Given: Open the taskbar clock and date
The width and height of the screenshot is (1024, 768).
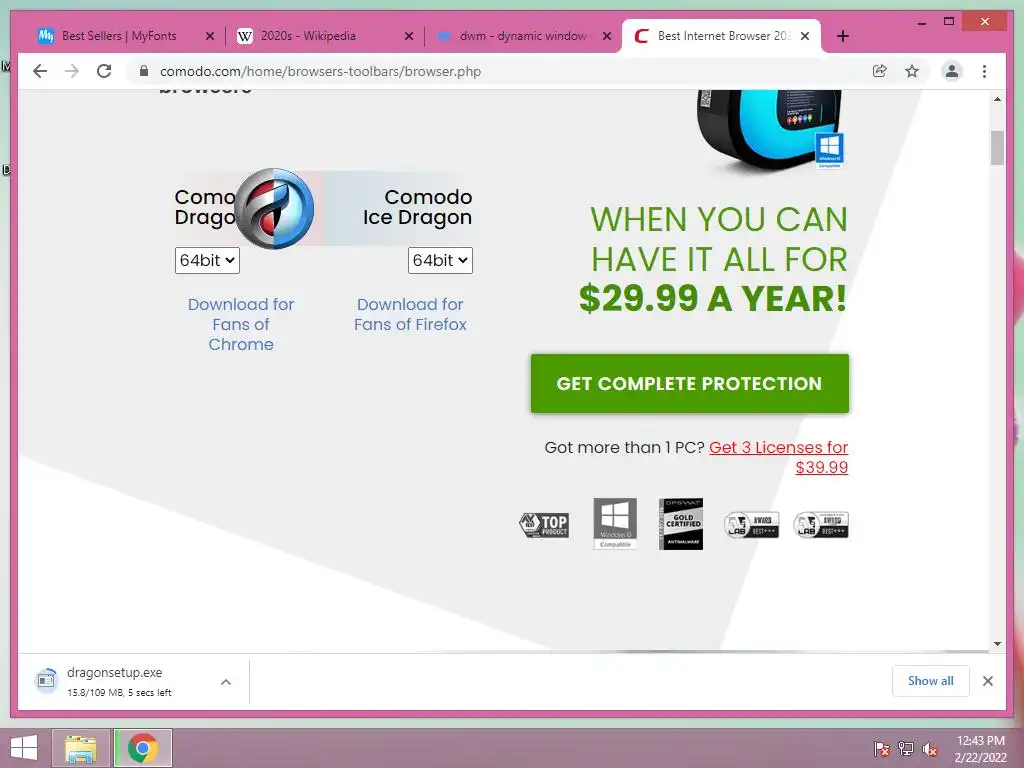Looking at the screenshot, I should tap(980, 749).
